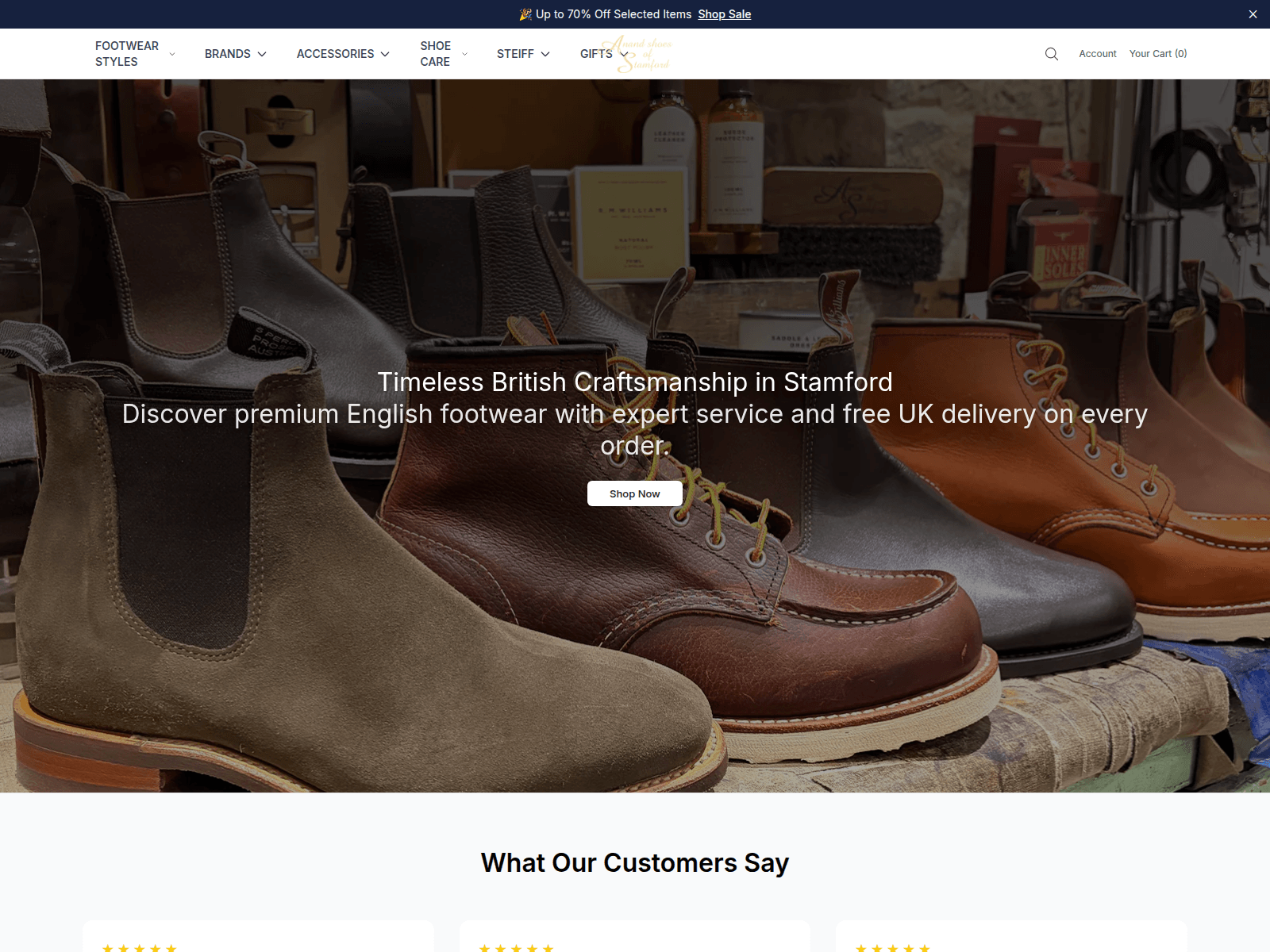Expand the Footwear Styles chevron
Screen dimensions: 1270x952
[172, 54]
